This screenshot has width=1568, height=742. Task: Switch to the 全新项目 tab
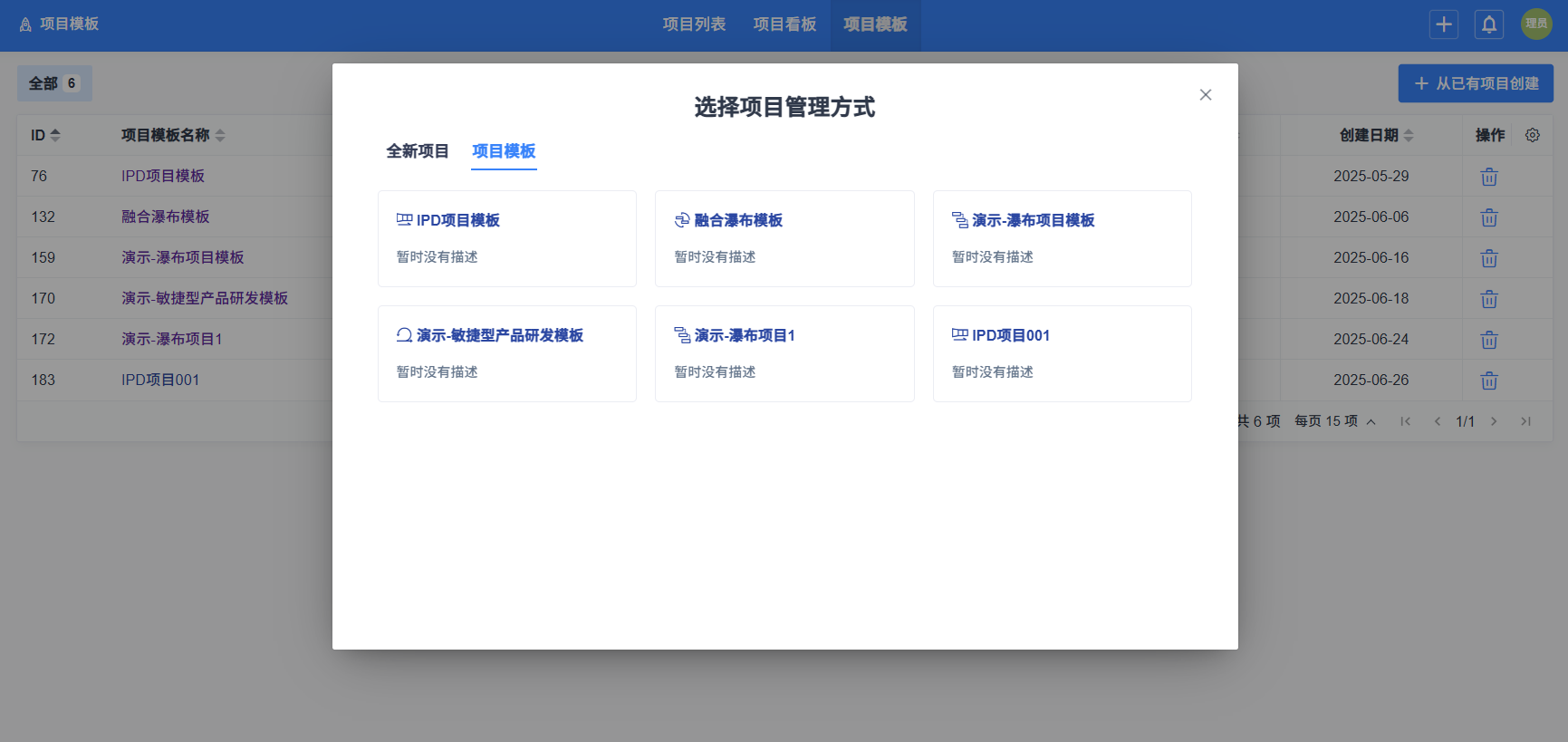pos(418,151)
